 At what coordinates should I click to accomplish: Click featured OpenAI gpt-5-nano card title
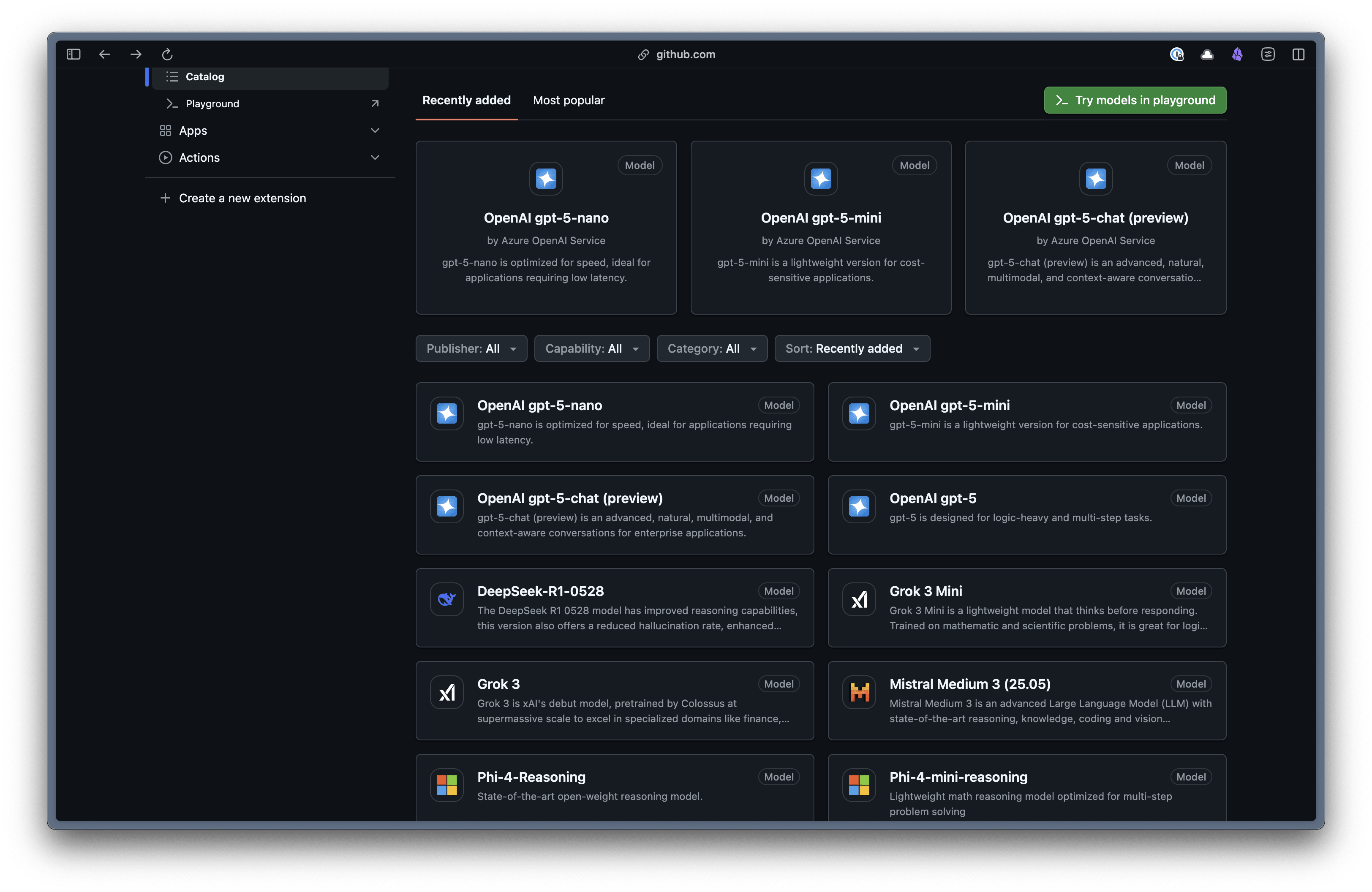(x=546, y=218)
